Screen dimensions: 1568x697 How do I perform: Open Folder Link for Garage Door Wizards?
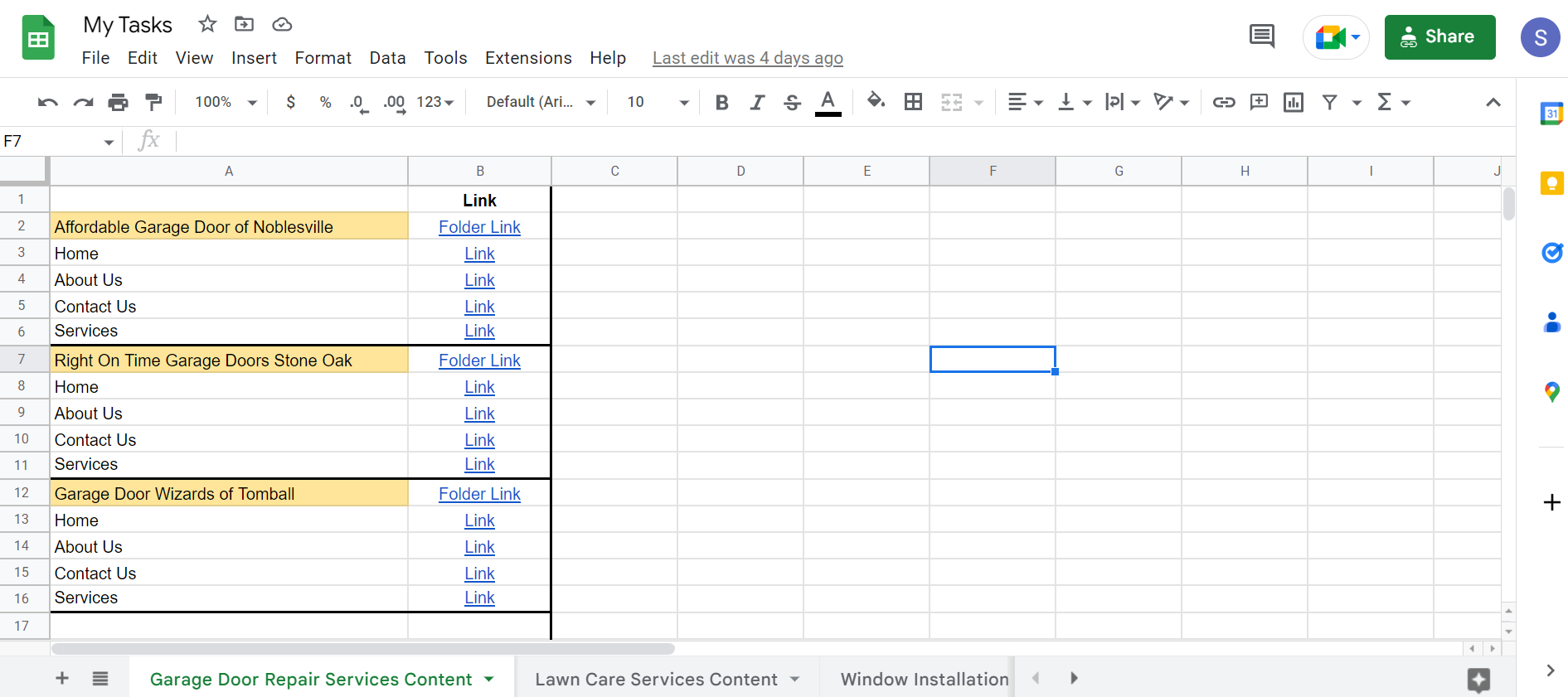(x=479, y=494)
